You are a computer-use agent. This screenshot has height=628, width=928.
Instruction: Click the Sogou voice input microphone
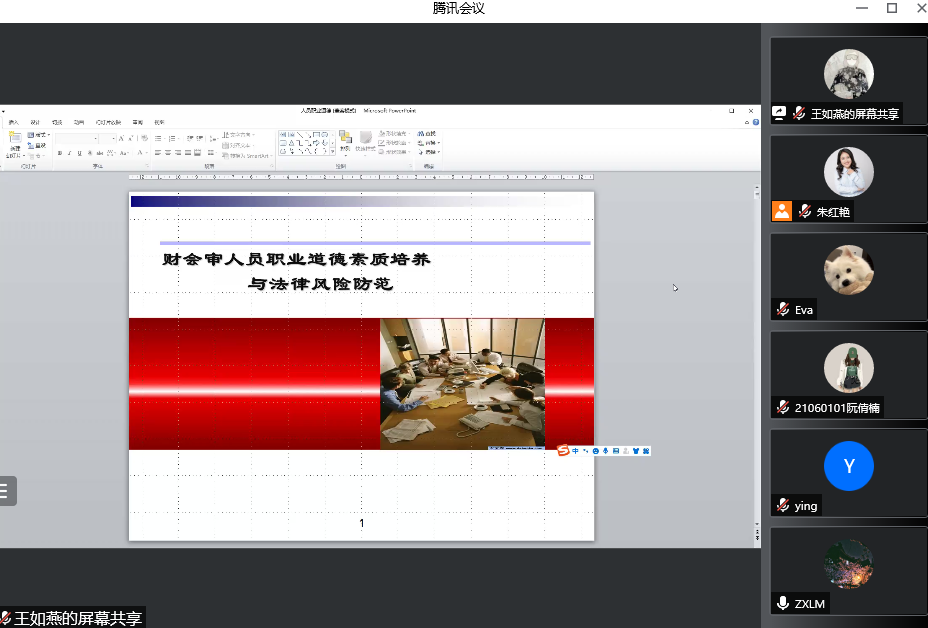pos(606,451)
